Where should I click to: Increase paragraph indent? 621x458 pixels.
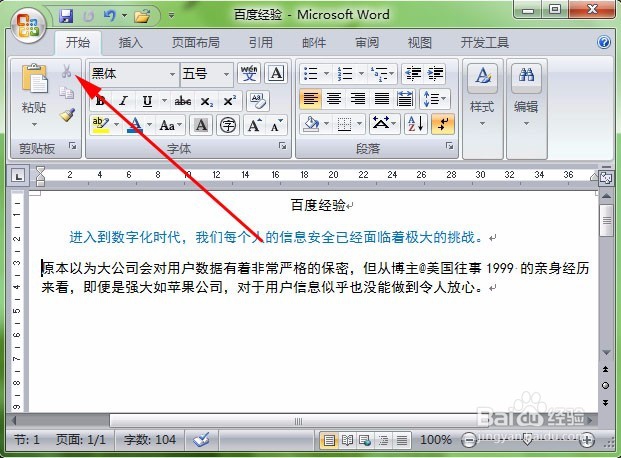(x=435, y=73)
